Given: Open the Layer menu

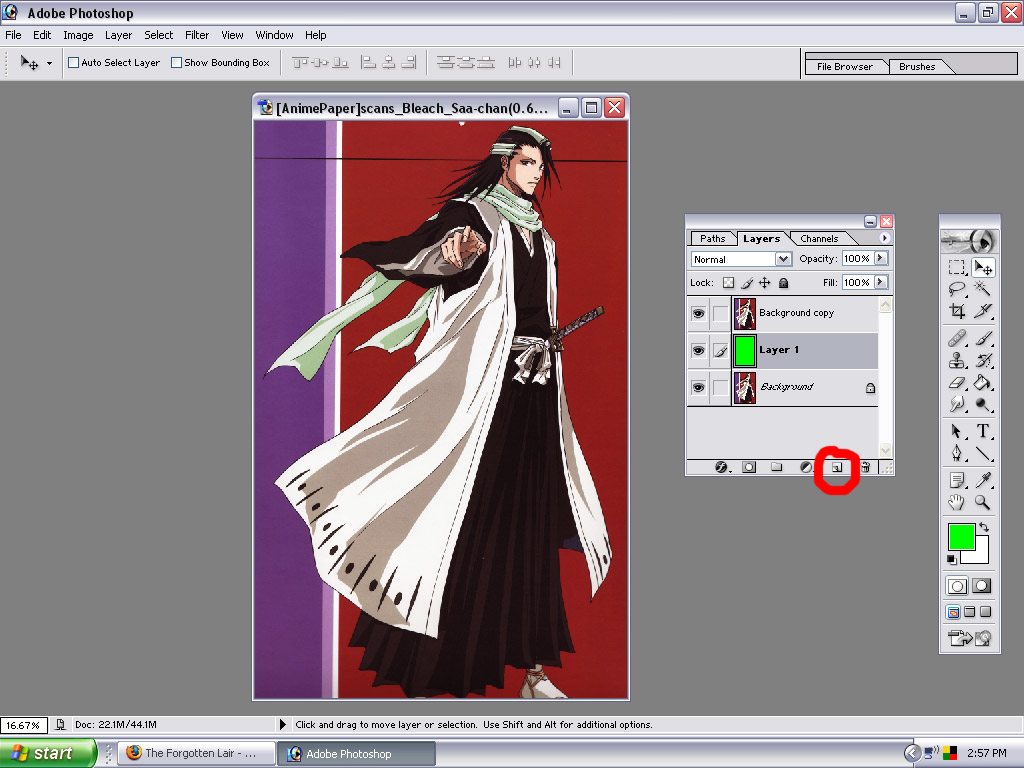Looking at the screenshot, I should pyautogui.click(x=118, y=35).
